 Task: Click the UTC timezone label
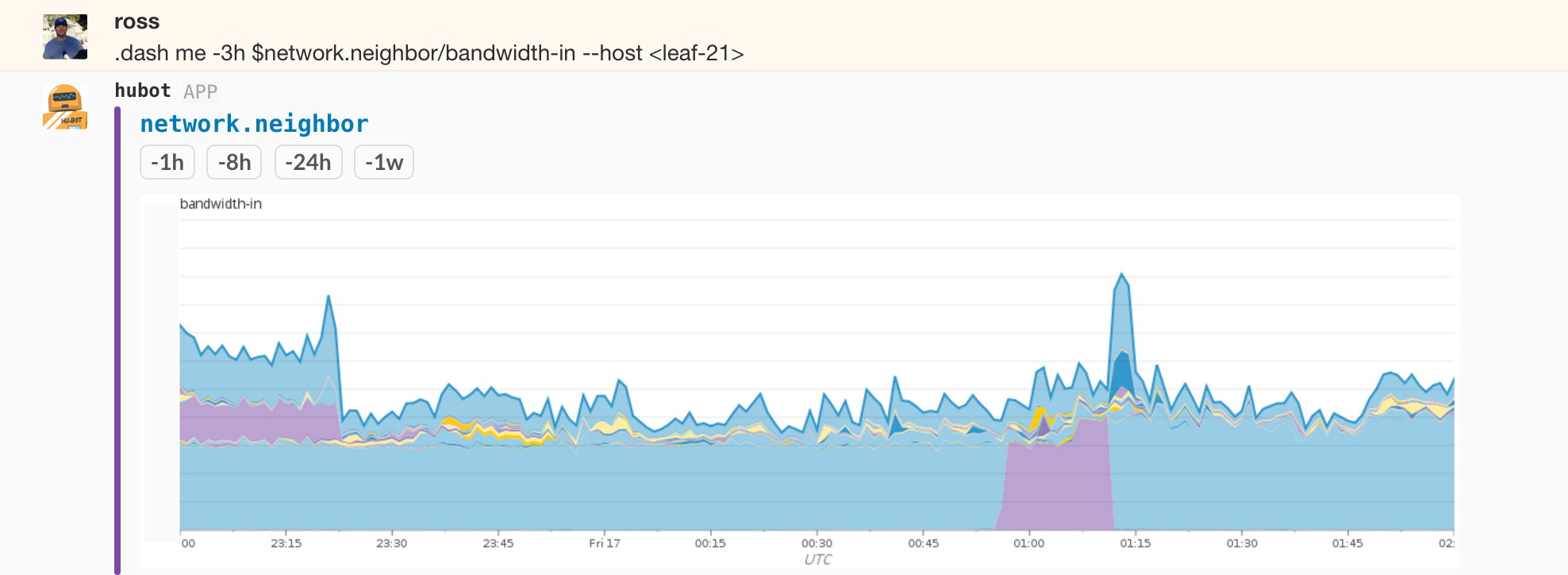[x=817, y=559]
